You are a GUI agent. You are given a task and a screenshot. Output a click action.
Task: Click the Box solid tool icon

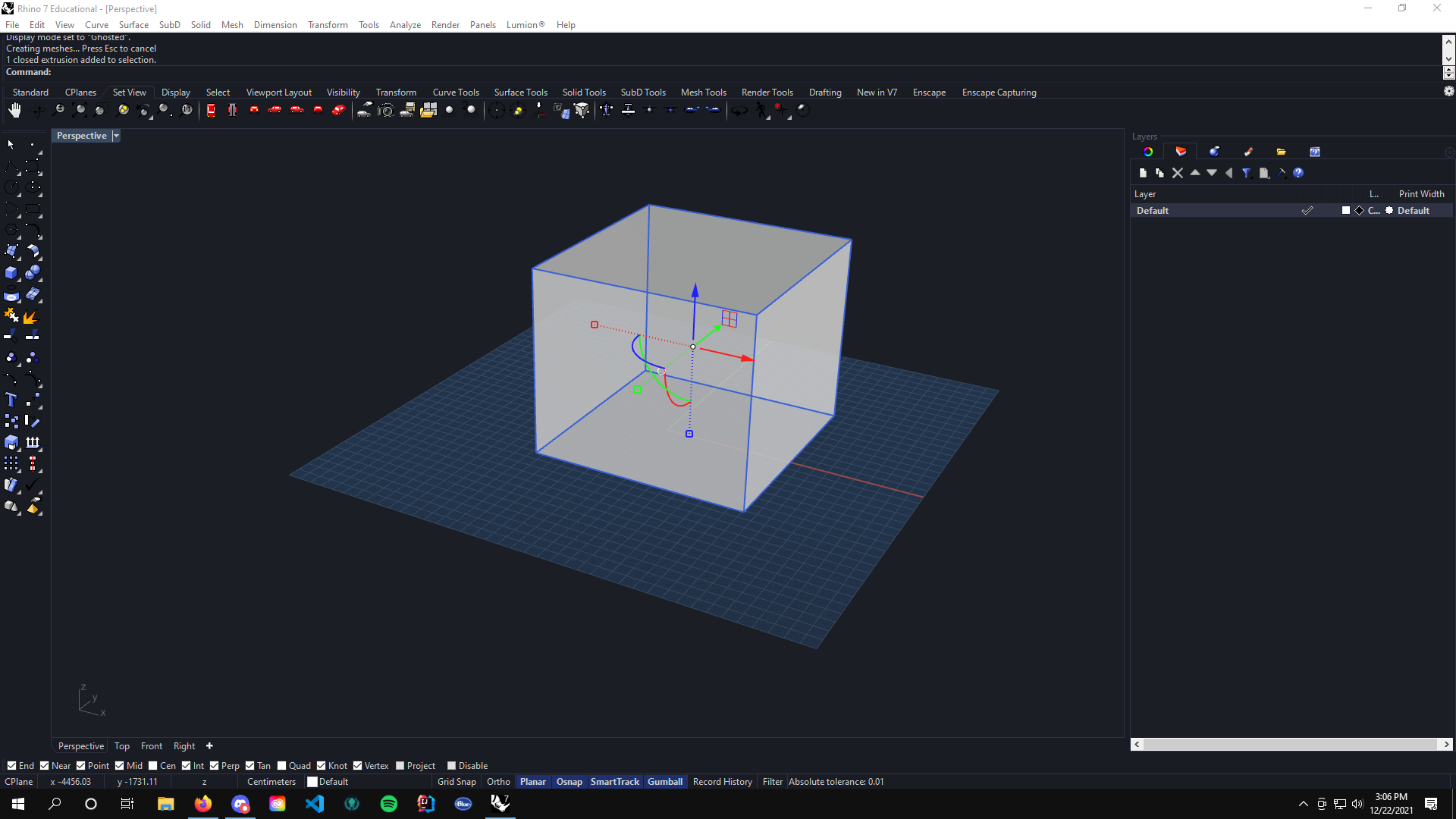click(x=11, y=273)
